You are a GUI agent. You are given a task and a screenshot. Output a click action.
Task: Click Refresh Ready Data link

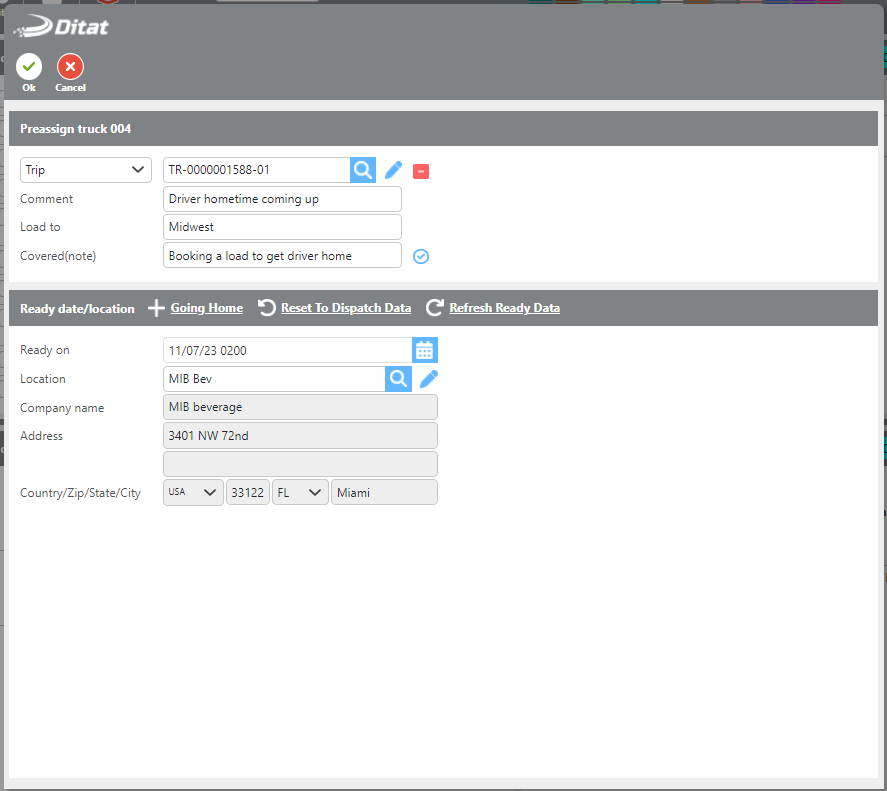(x=504, y=308)
